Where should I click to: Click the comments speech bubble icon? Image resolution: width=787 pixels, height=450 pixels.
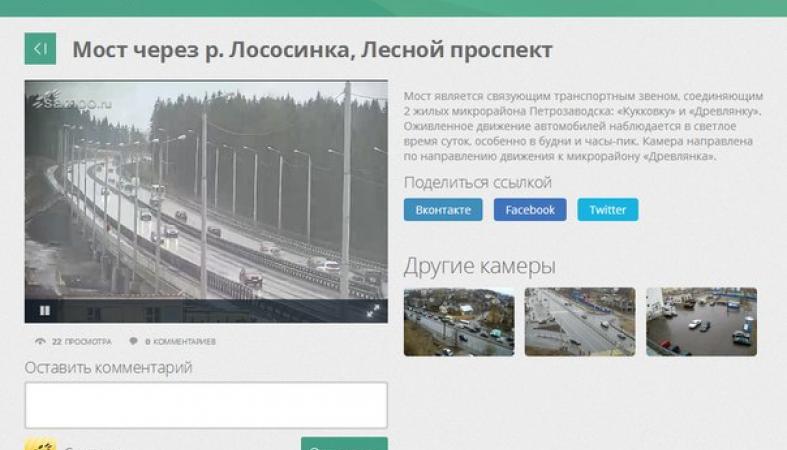tap(133, 341)
